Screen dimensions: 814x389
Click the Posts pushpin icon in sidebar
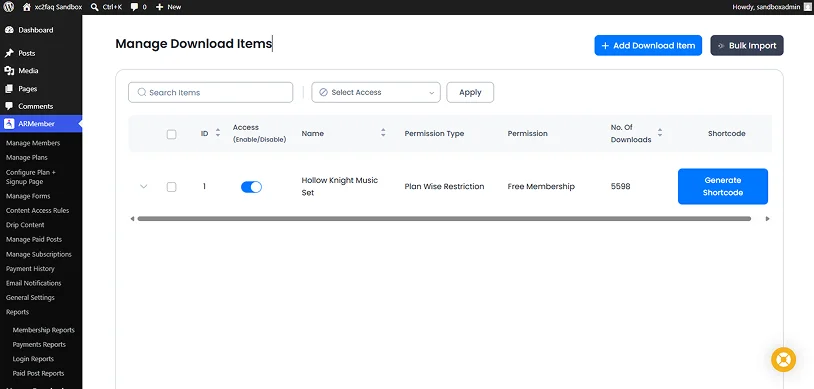point(9,53)
